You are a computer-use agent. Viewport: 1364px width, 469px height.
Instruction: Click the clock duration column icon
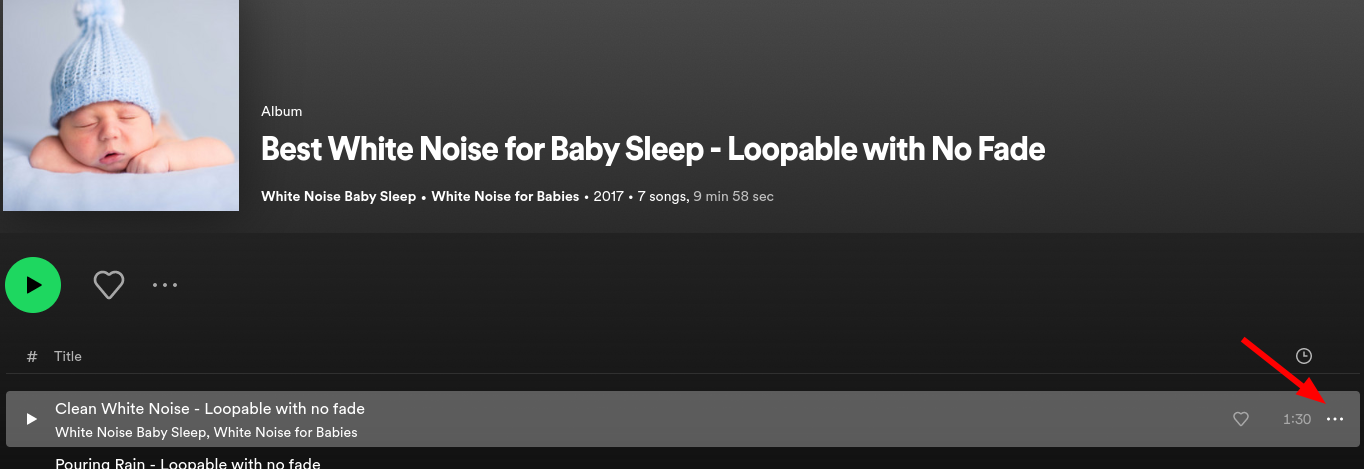1303,356
